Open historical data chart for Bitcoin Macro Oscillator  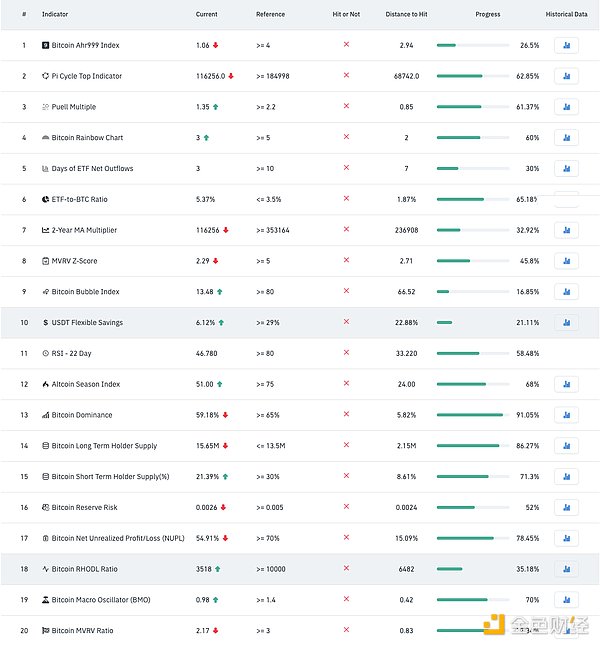566,600
